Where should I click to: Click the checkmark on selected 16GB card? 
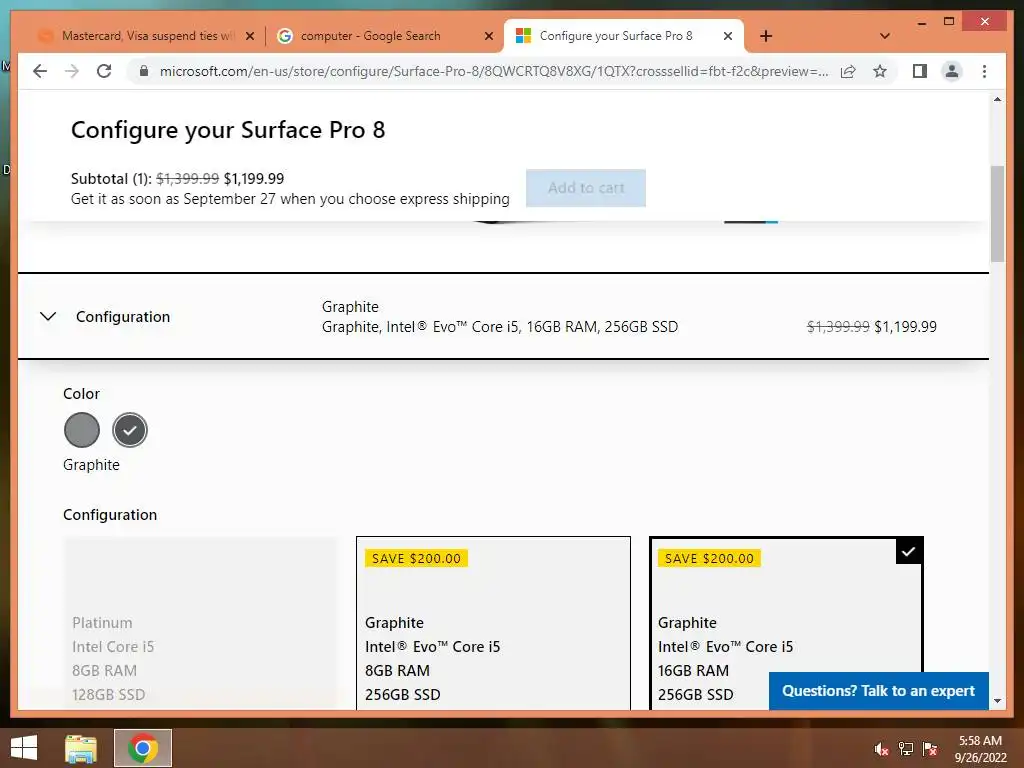[908, 552]
